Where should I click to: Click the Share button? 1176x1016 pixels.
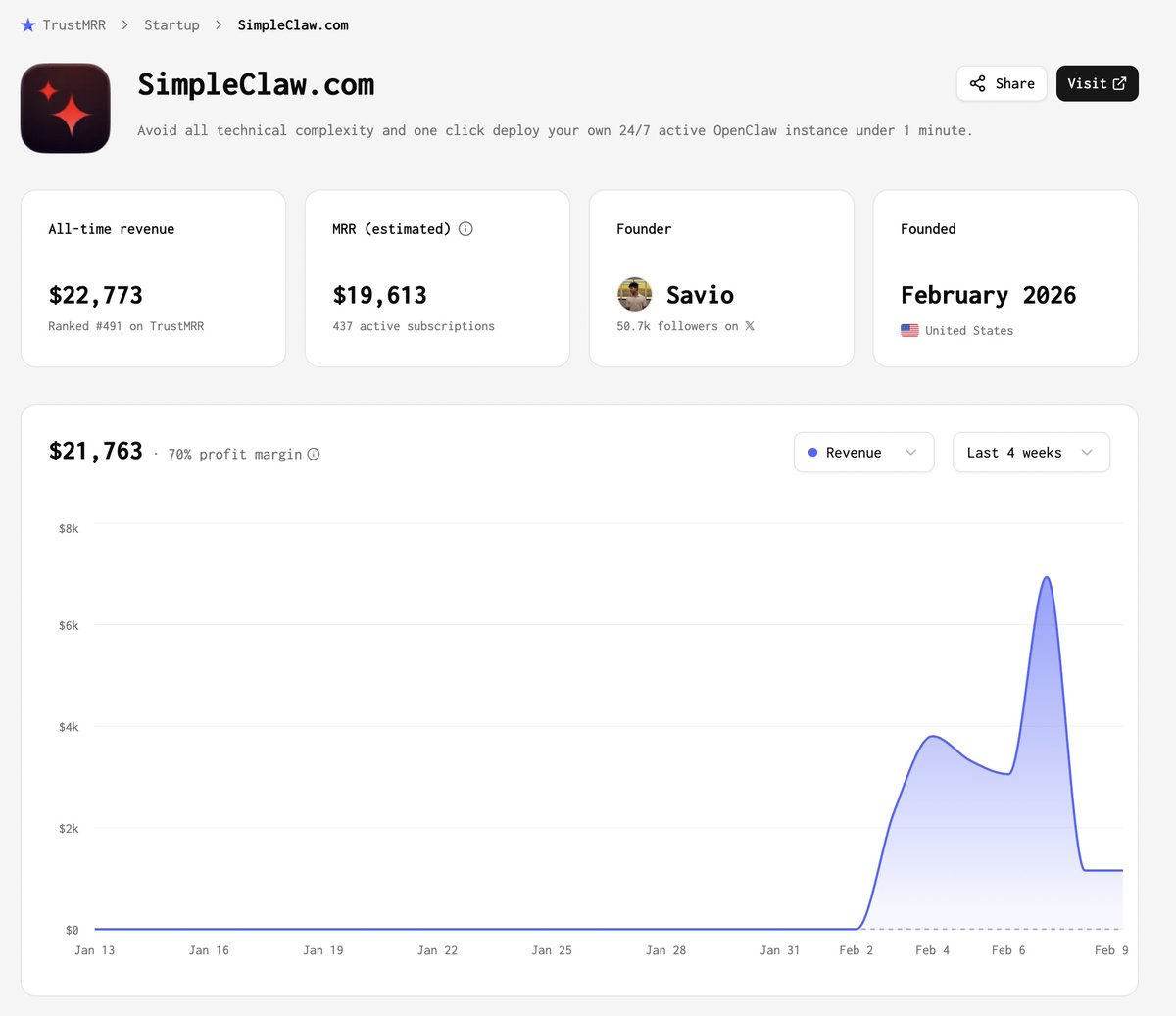tap(1002, 83)
